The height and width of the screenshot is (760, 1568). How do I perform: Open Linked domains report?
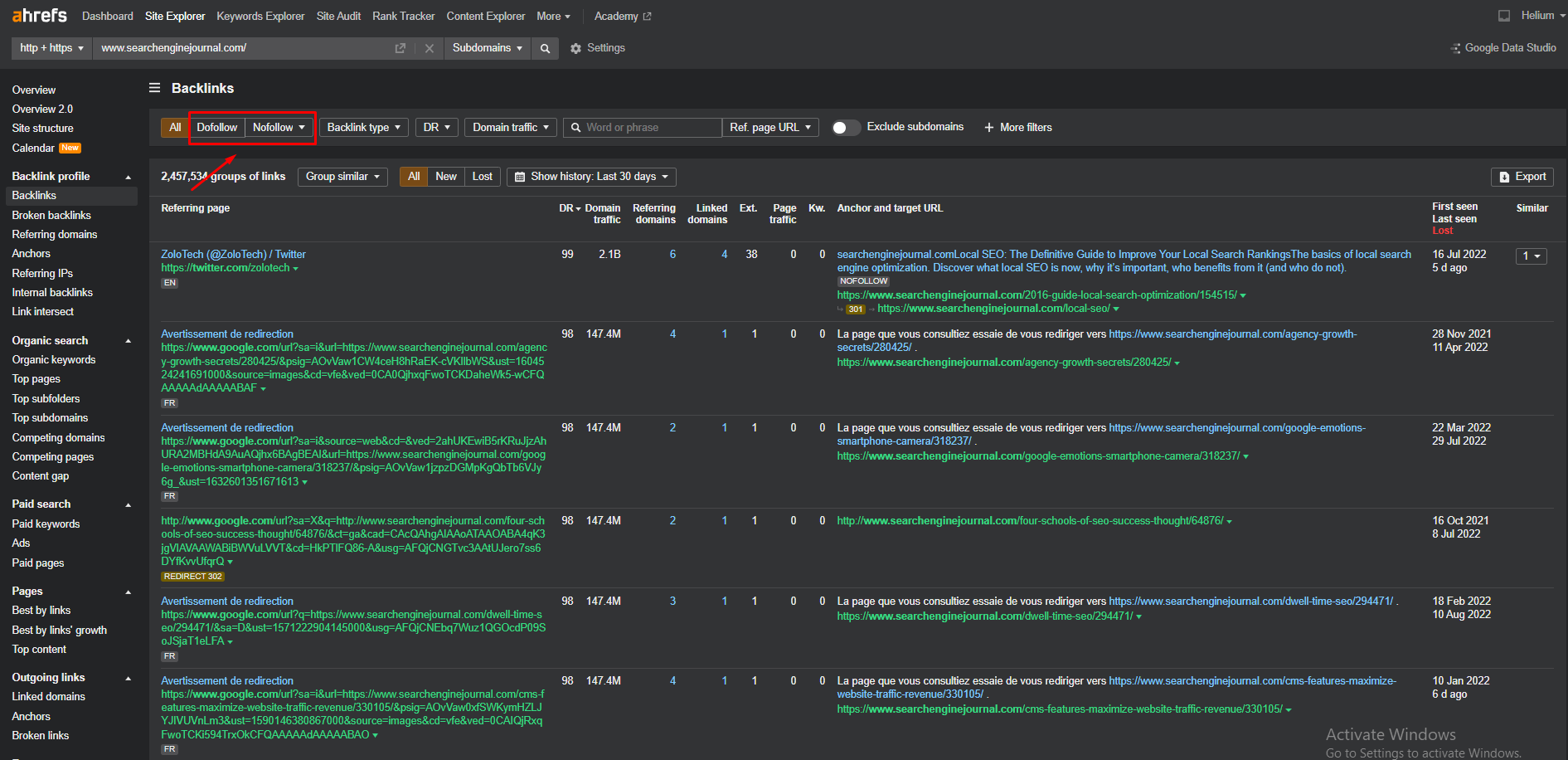click(48, 696)
